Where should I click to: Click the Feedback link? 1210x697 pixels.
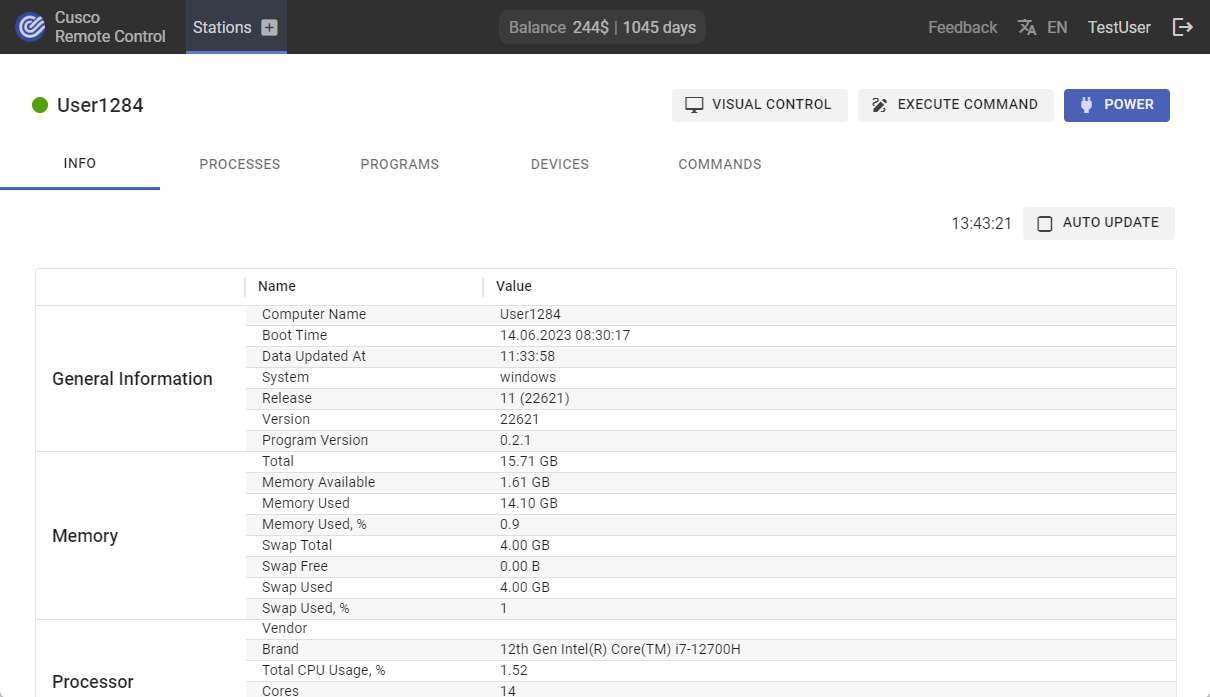(962, 28)
